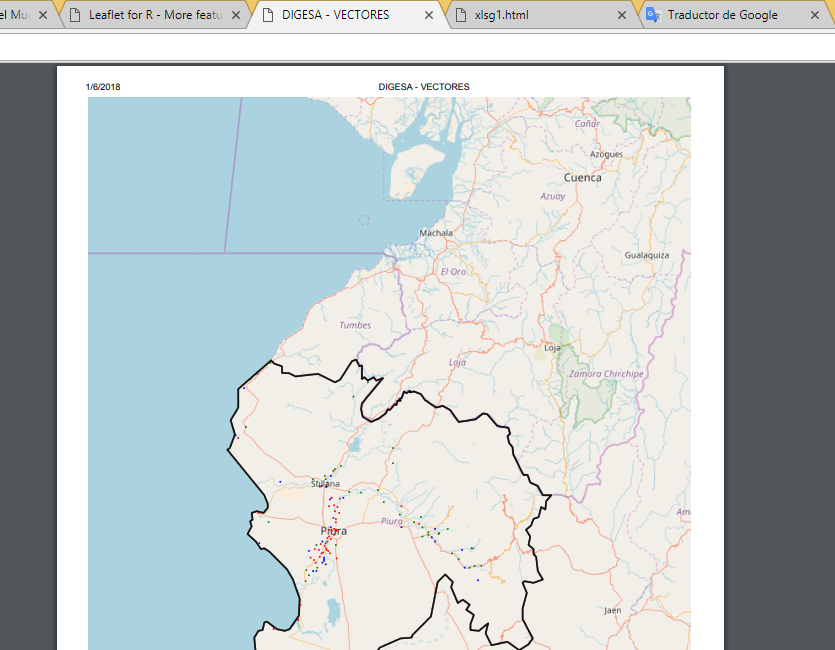835x650 pixels.
Task: Click the DIGESA tab page icon
Action: (x=268, y=15)
